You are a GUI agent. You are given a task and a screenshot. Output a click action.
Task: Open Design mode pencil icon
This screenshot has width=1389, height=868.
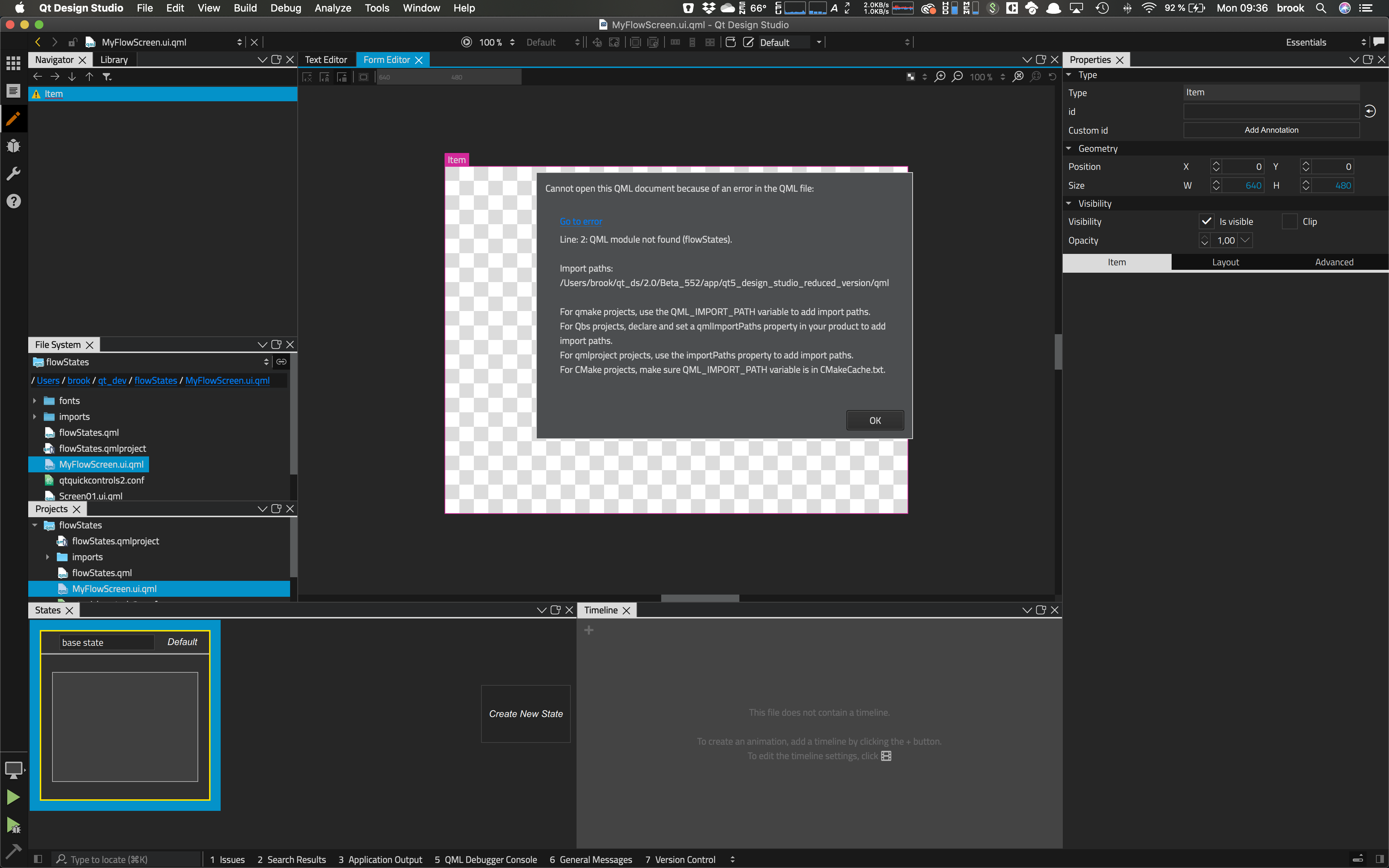coord(13,119)
